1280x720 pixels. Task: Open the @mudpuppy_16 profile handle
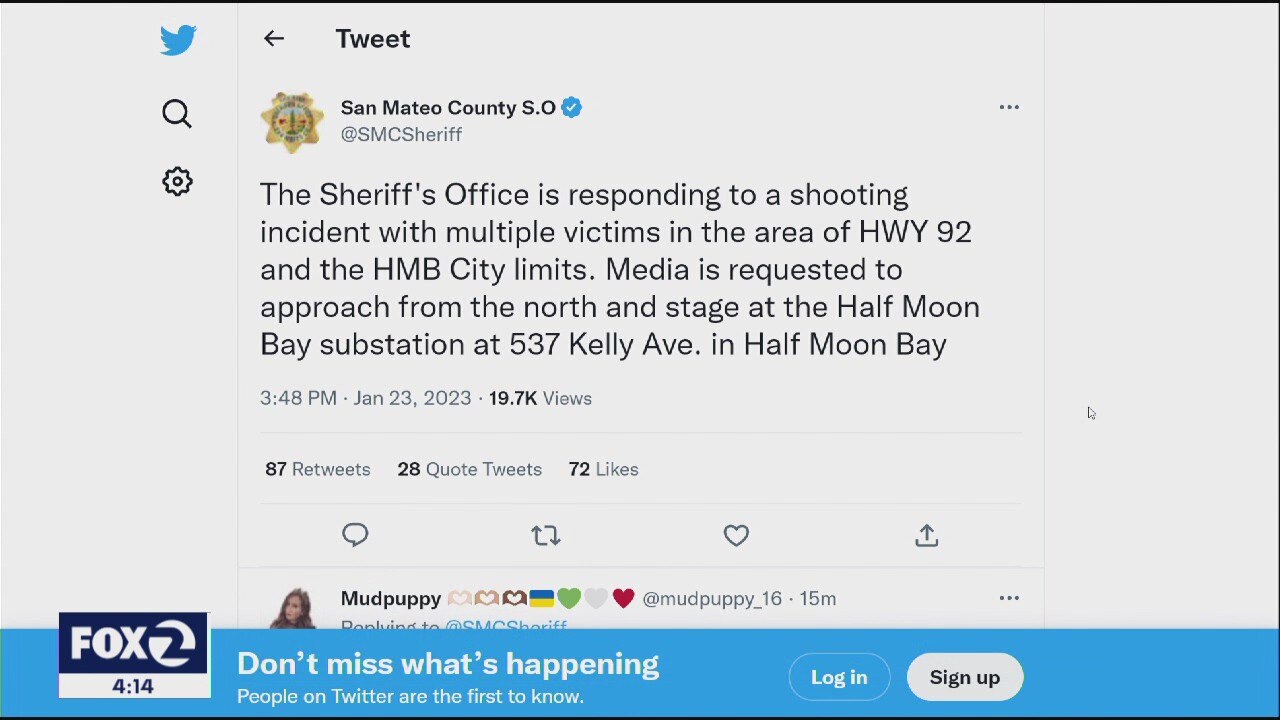click(x=712, y=598)
